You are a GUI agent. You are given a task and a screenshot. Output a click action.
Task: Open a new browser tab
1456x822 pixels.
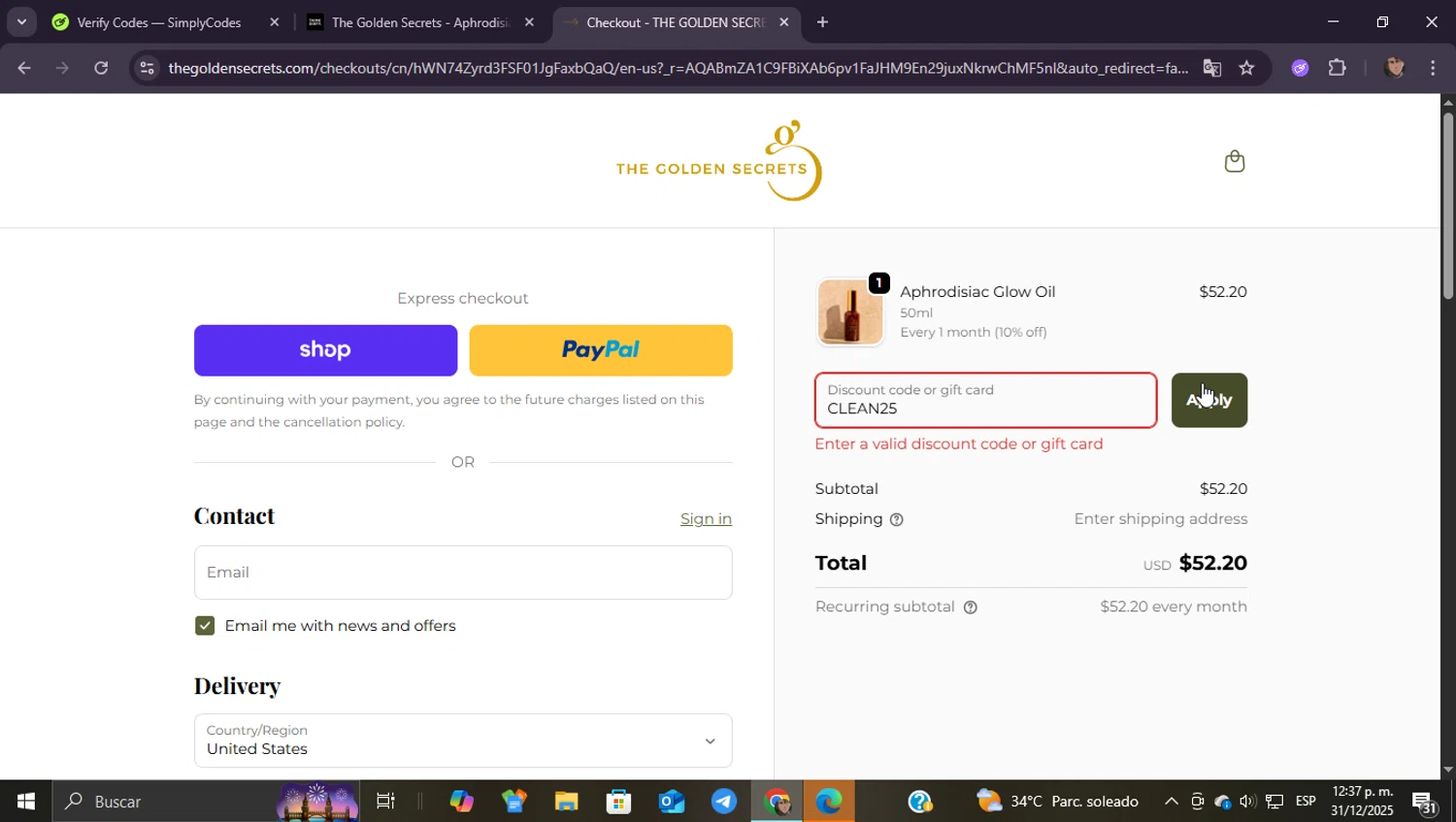click(822, 22)
